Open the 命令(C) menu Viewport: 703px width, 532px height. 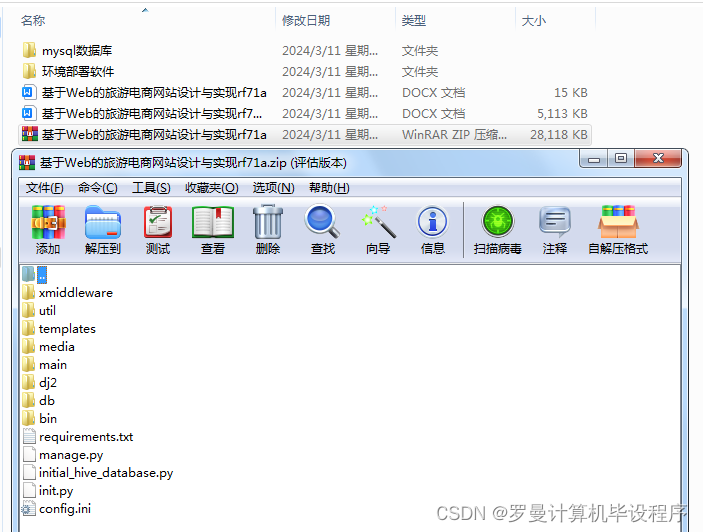[x=97, y=188]
